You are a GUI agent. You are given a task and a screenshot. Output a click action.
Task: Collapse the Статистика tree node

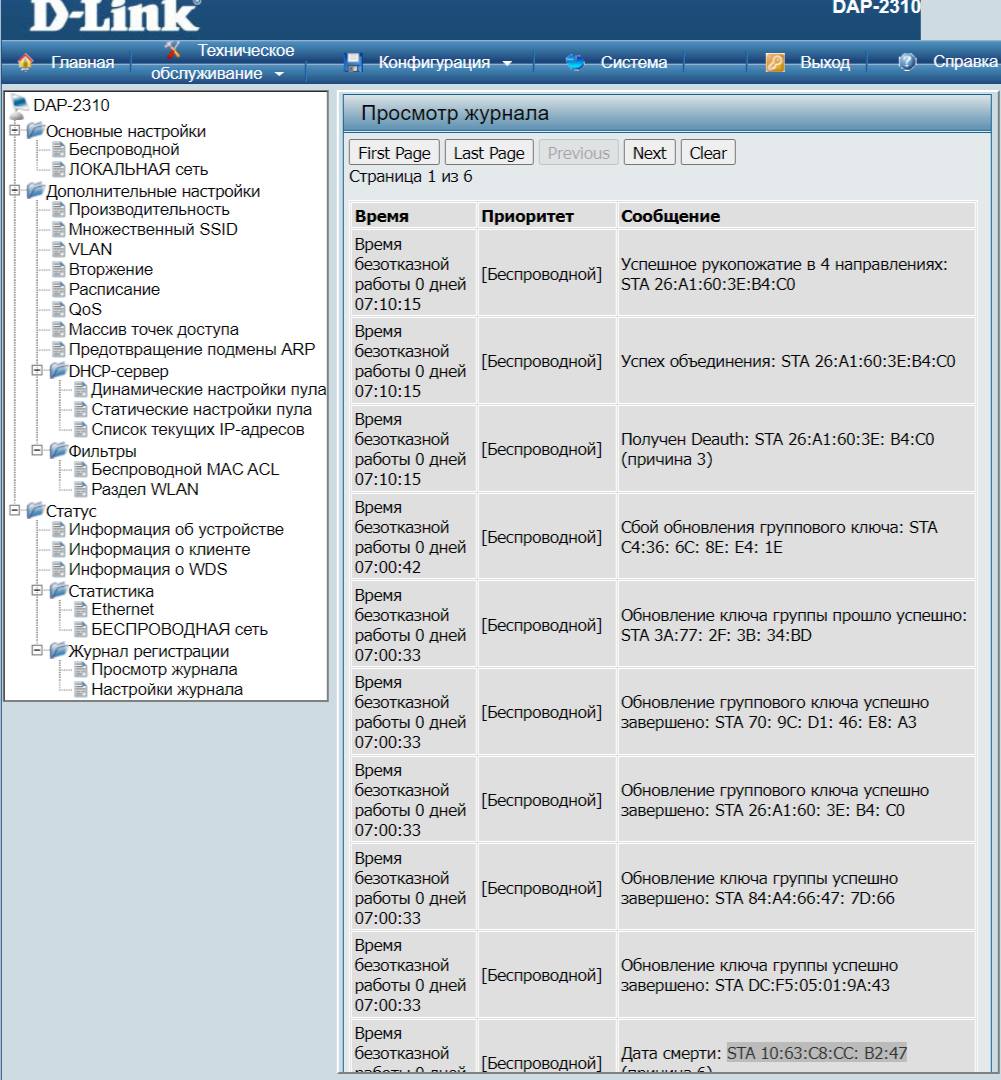[x=38, y=590]
